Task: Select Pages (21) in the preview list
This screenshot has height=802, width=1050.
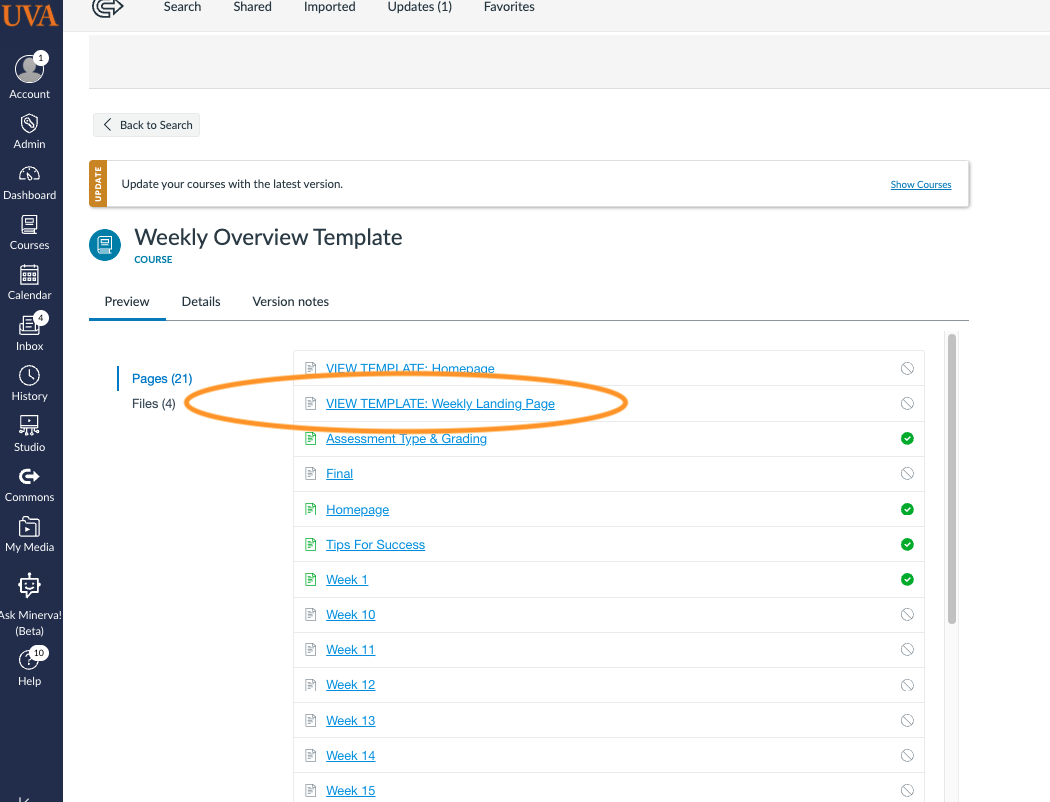Action: (x=162, y=379)
